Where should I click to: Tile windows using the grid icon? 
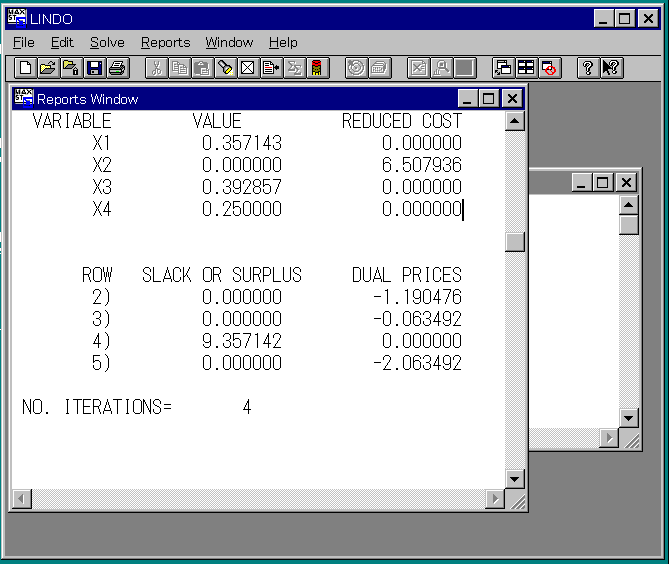tap(526, 68)
